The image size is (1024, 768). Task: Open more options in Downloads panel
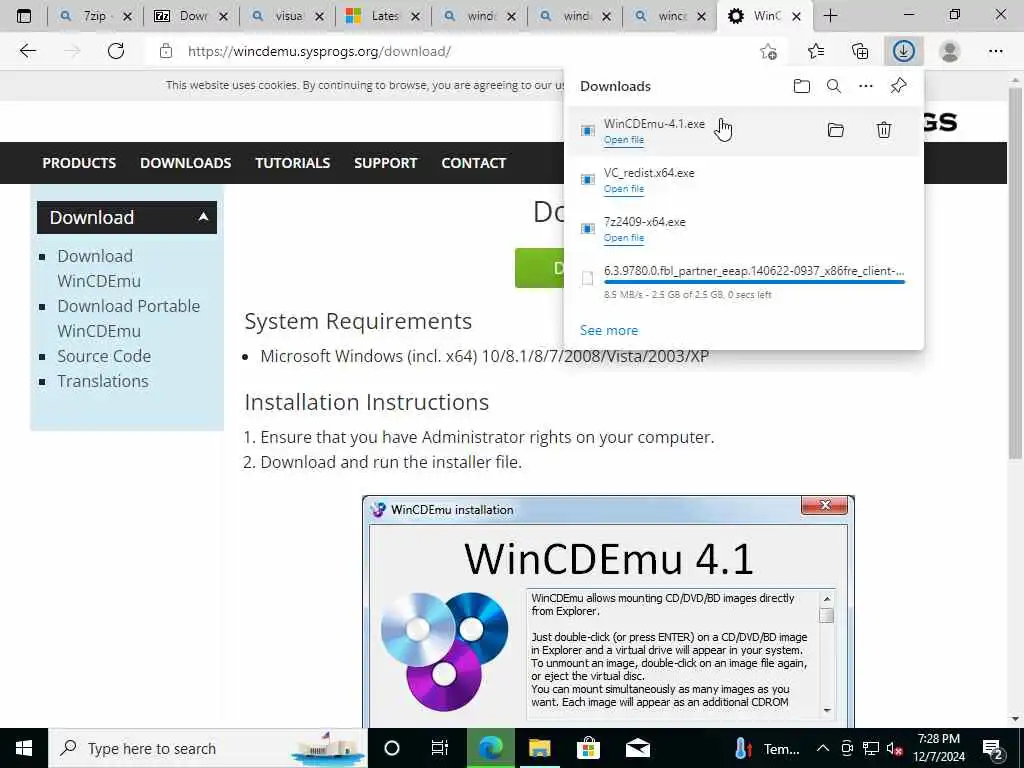[866, 86]
